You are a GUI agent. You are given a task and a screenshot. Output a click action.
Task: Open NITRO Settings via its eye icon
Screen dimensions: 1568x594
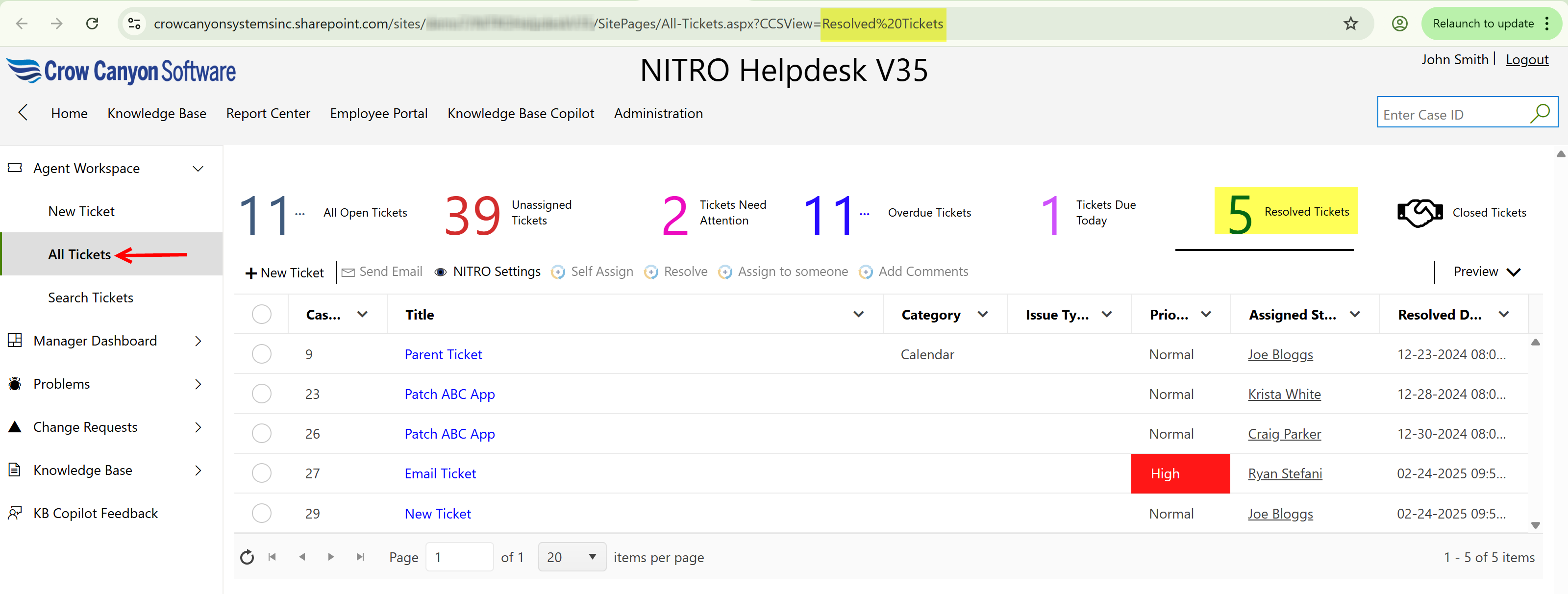click(441, 272)
